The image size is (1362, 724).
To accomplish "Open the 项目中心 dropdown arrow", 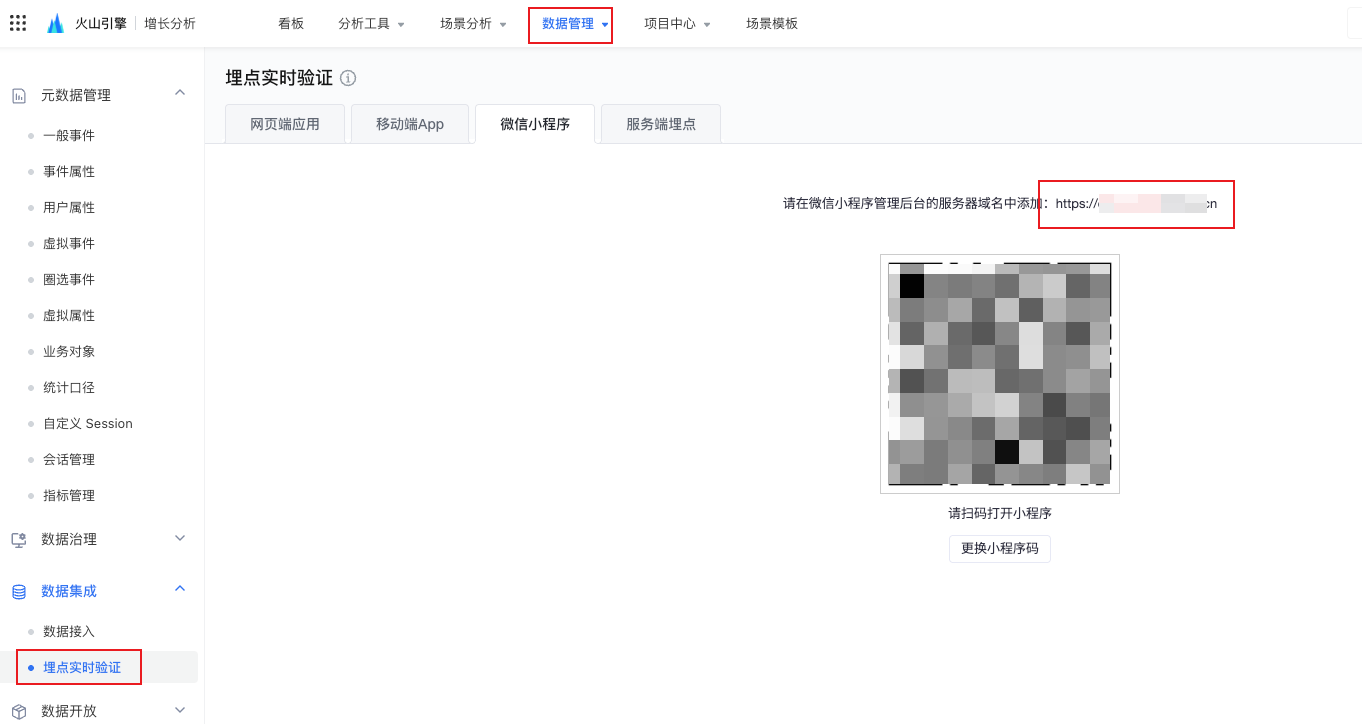I will click(707, 25).
